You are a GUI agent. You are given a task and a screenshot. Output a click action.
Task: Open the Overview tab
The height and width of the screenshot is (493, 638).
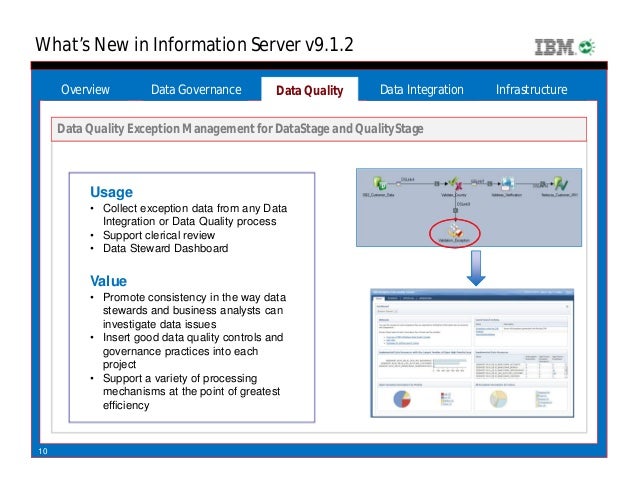[85, 89]
